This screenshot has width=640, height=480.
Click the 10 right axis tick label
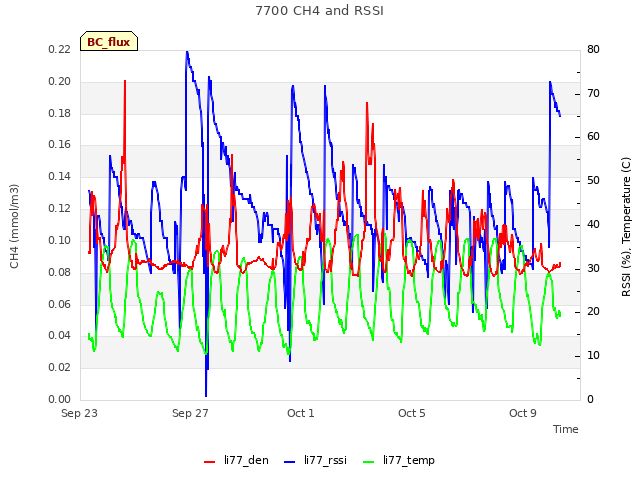coord(593,355)
